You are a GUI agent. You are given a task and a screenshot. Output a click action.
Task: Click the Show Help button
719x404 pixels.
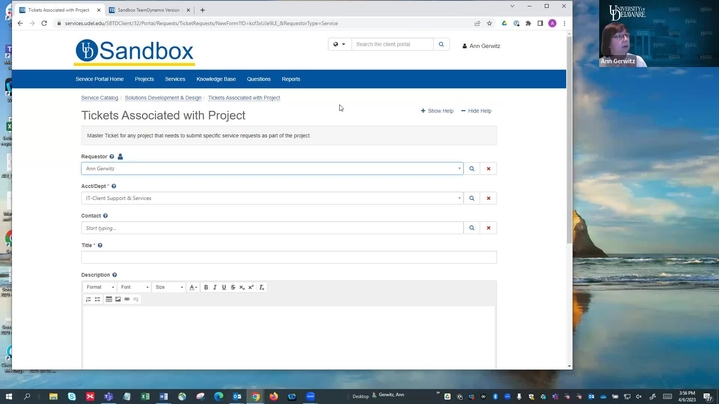click(437, 111)
